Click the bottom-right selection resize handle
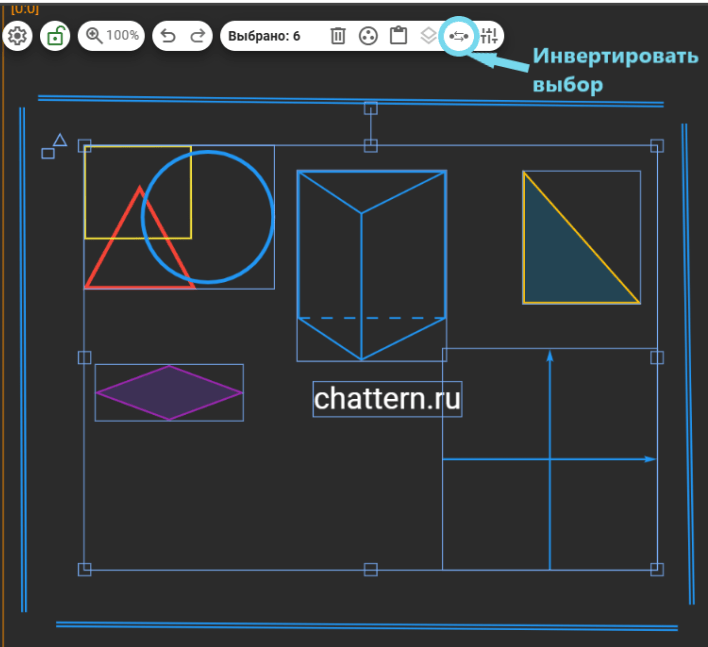The height and width of the screenshot is (647, 708). pyautogui.click(x=657, y=569)
